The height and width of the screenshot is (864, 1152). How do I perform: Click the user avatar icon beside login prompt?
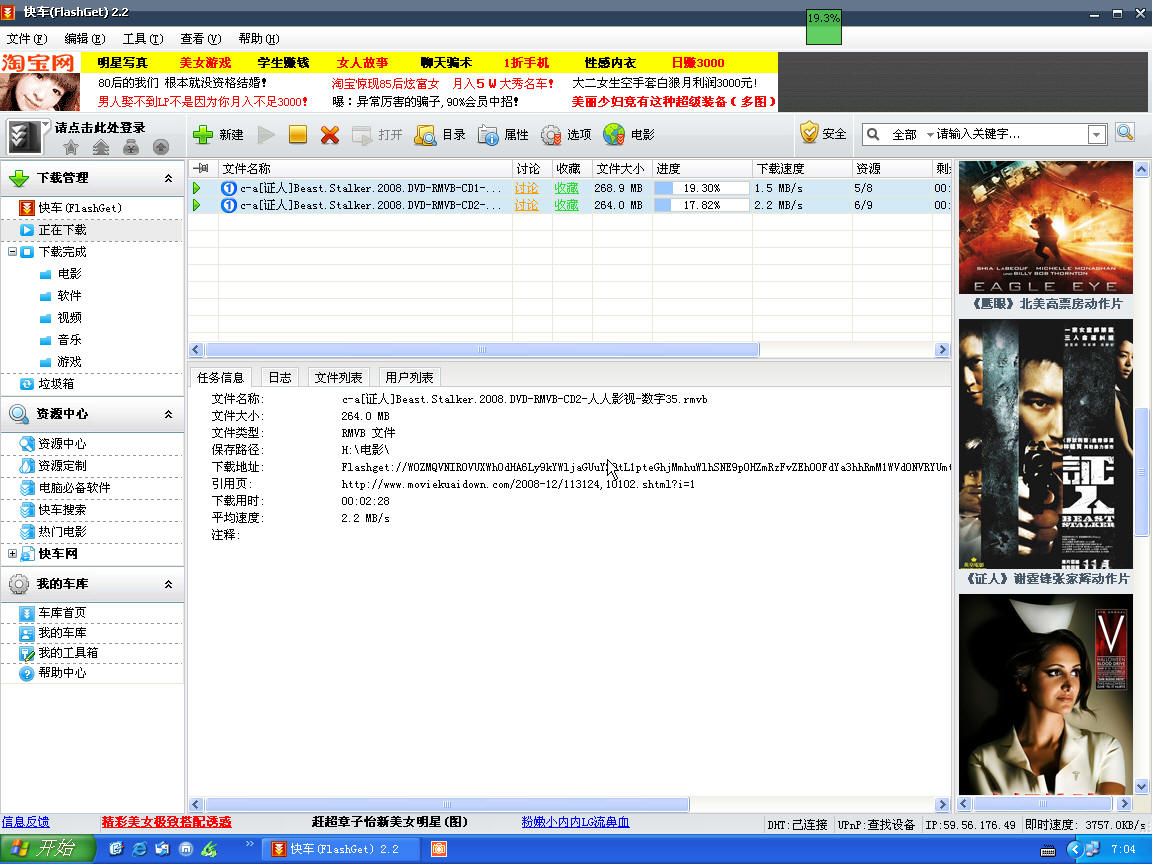pos(24,137)
